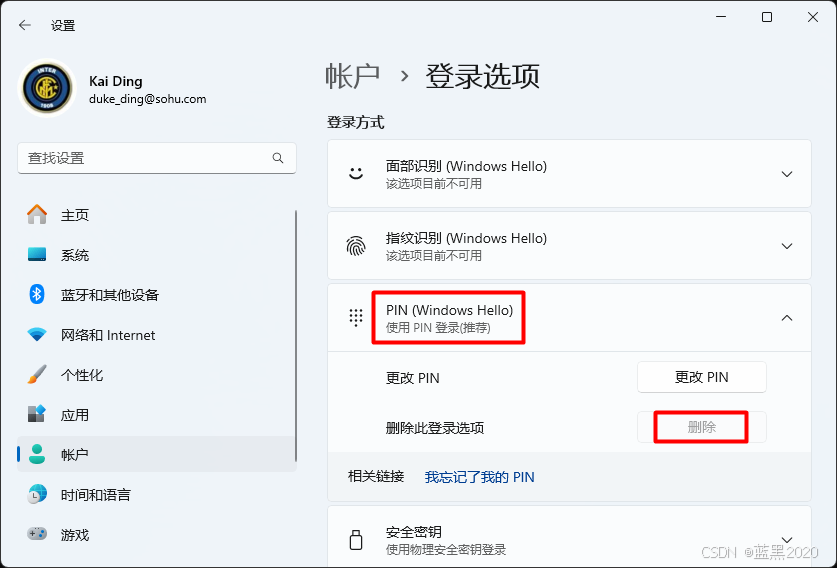837x568 pixels.
Task: Click the back arrow in title bar
Action: pyautogui.click(x=25, y=25)
